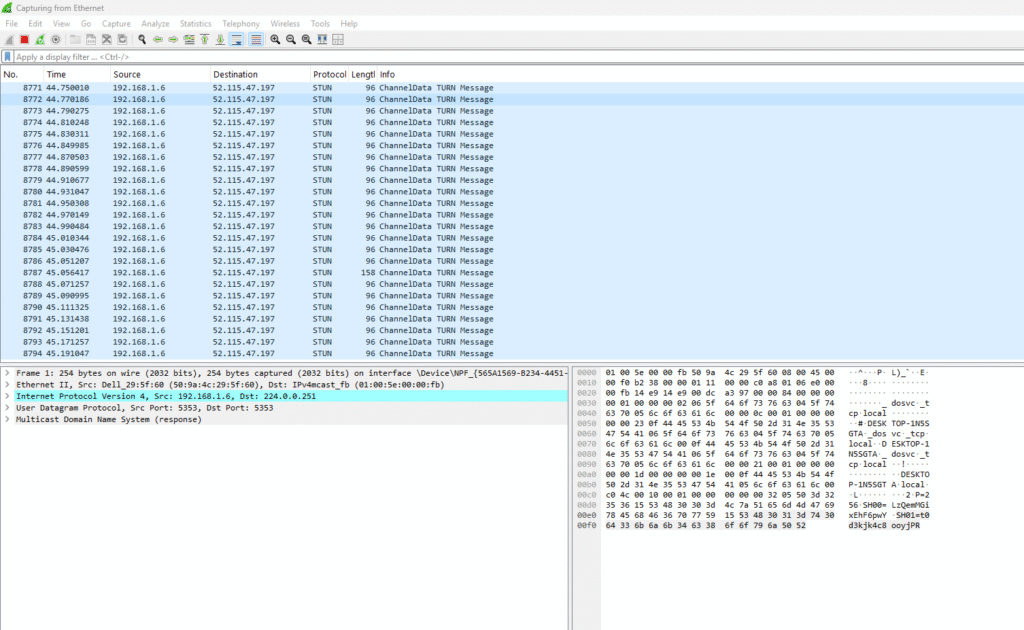Click the Find a packet magnifier icon
Image resolution: width=1024 pixels, height=630 pixels.
(143, 39)
